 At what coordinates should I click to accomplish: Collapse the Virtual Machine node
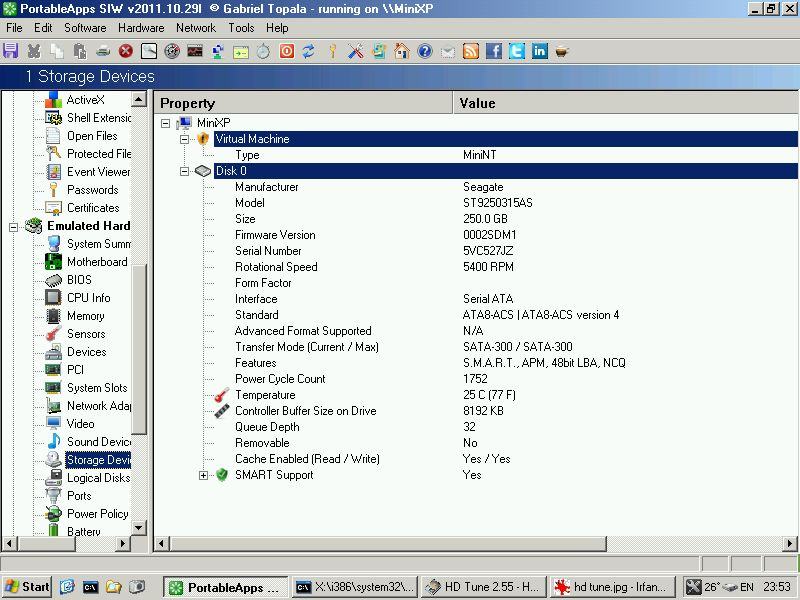click(184, 139)
